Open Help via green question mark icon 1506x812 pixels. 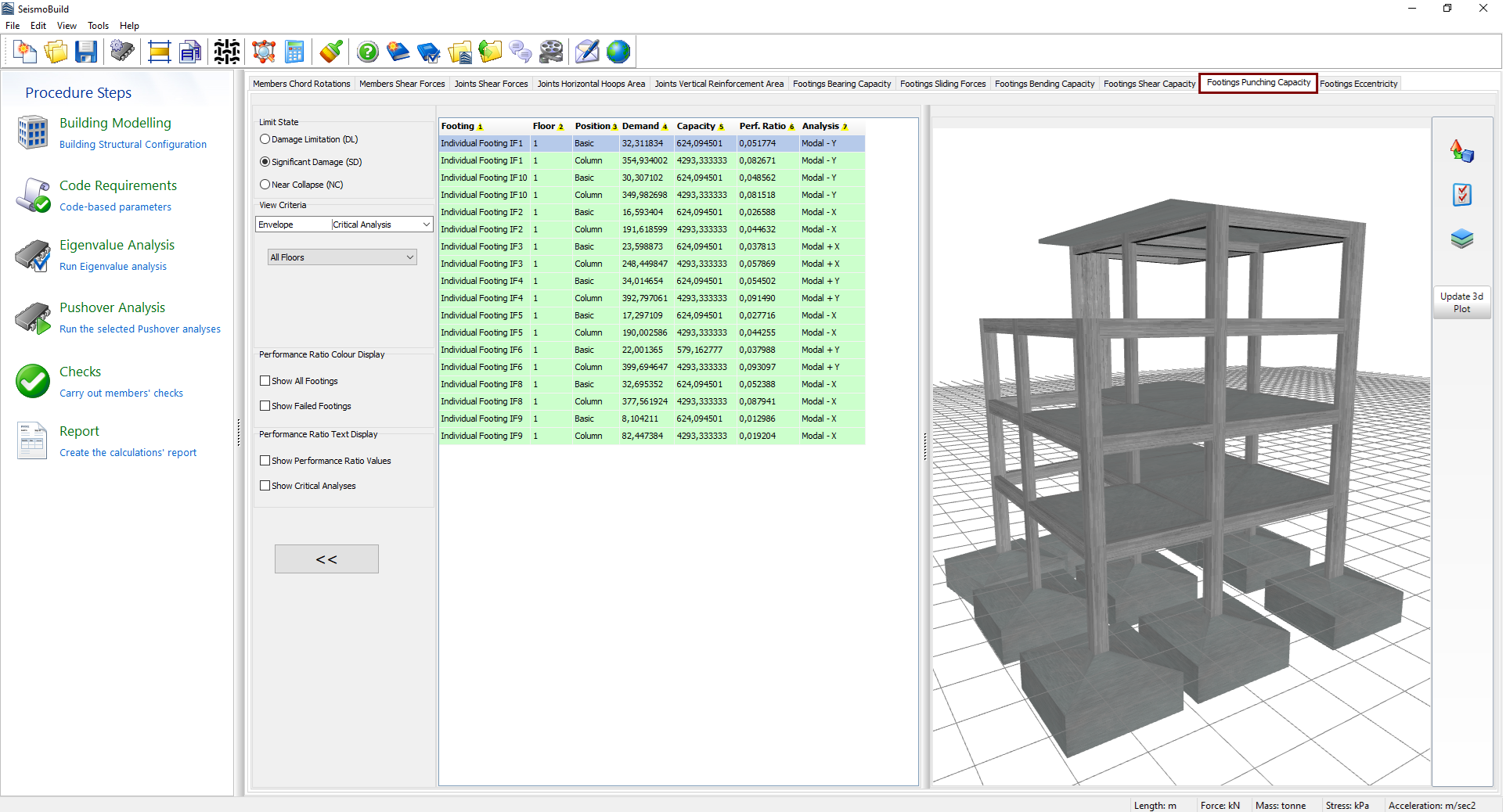point(367,52)
